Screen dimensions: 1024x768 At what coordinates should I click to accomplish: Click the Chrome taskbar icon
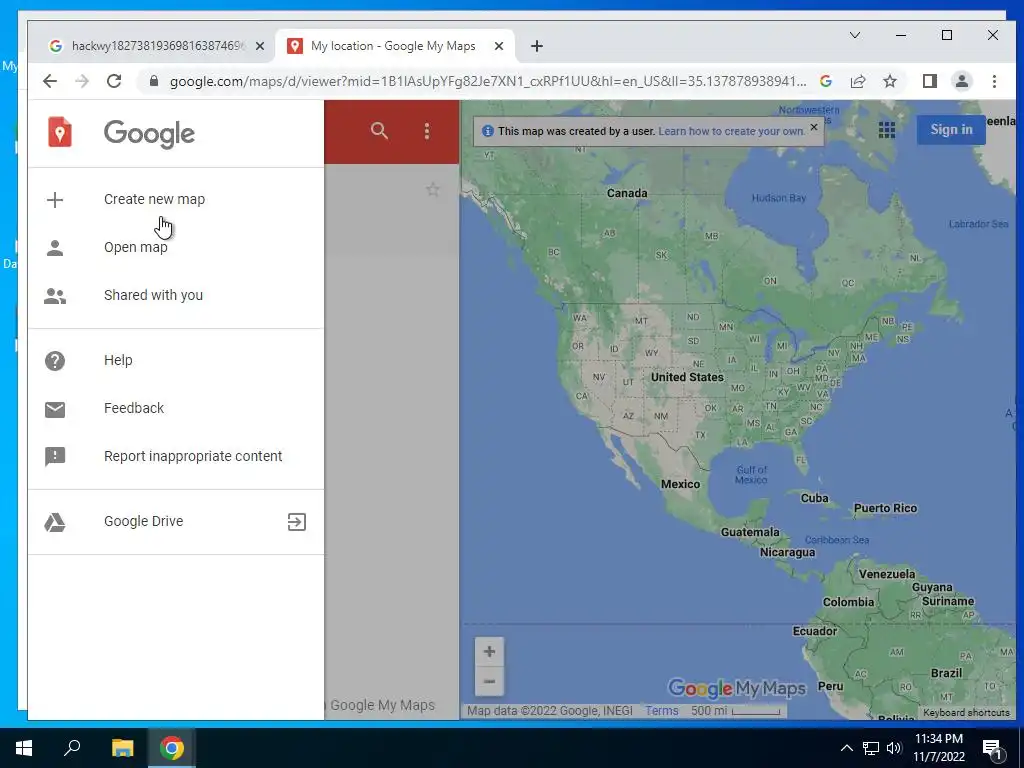click(172, 748)
